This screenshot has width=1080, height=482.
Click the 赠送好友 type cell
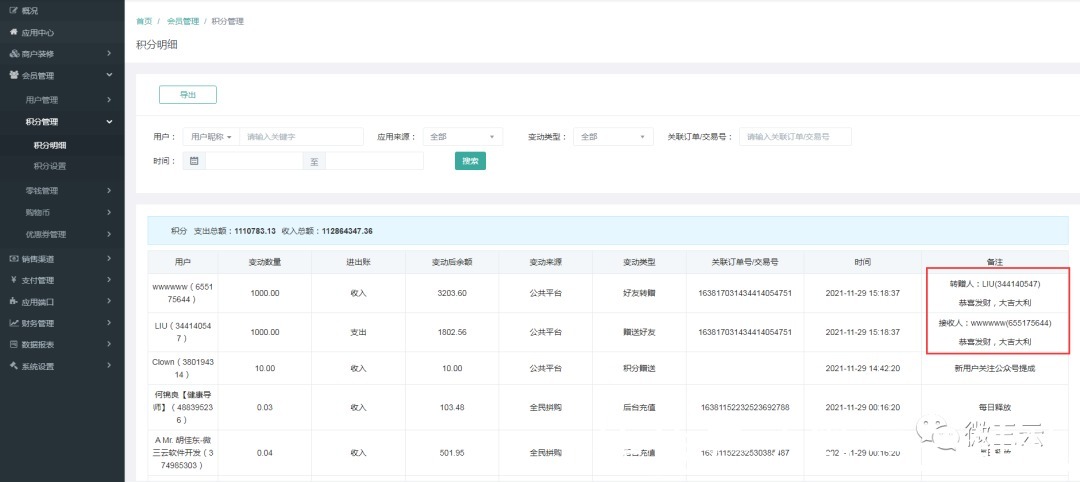(x=639, y=332)
